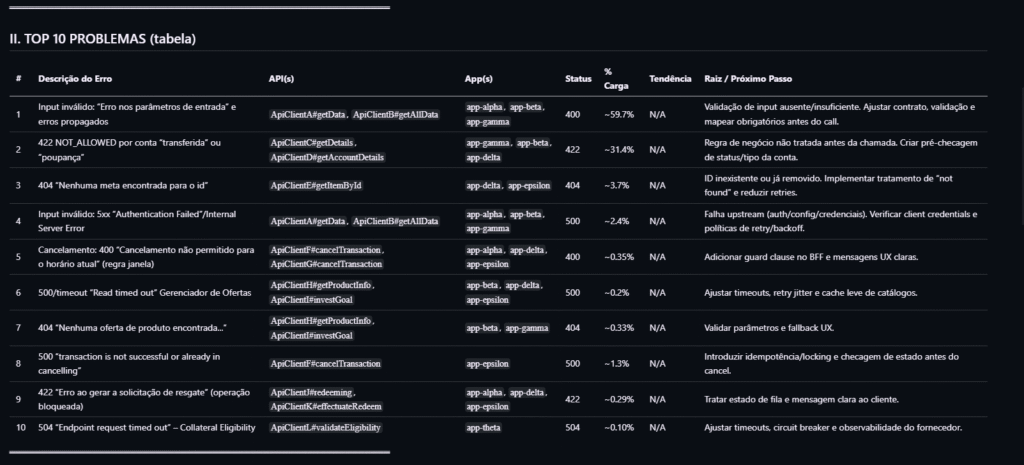Click the "API(s)" column header

(281, 78)
